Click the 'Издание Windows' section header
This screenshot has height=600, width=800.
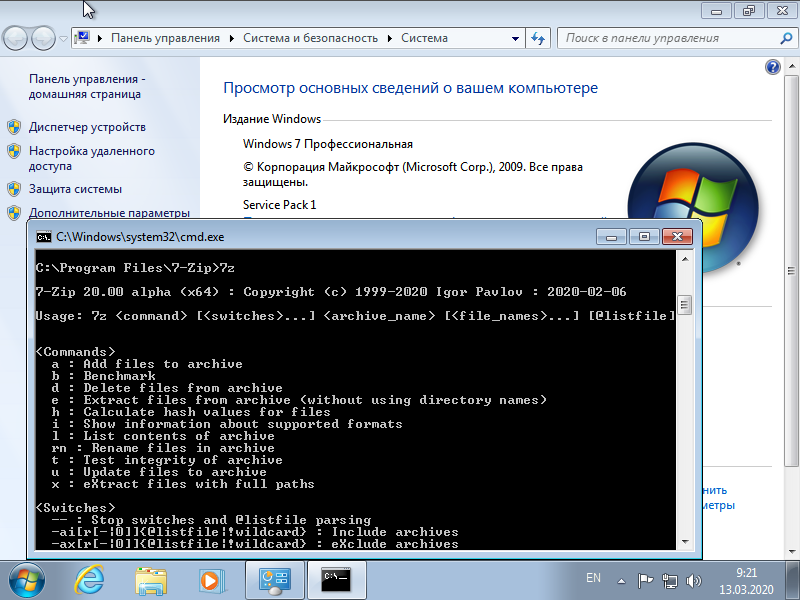coord(272,119)
